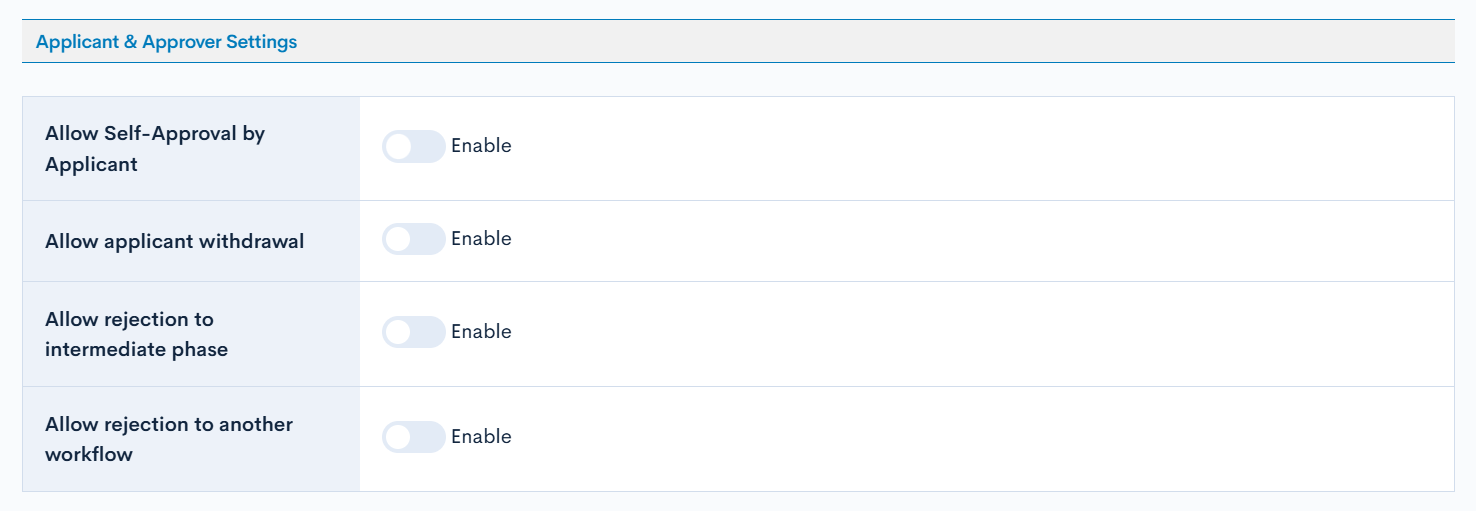1476x511 pixels.
Task: Select the Allow applicant withdrawal label text
Action: tap(175, 241)
